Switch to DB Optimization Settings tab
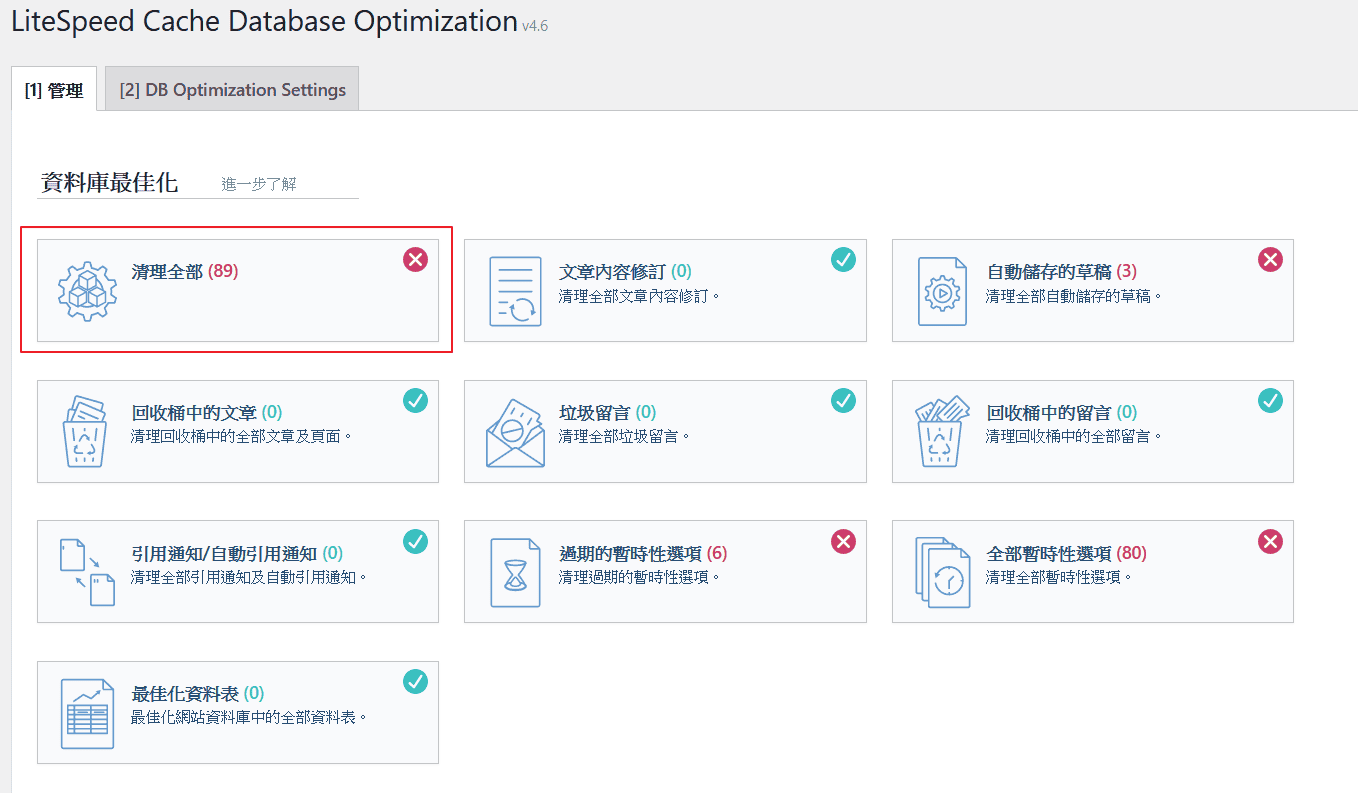1358x793 pixels. coord(232,90)
